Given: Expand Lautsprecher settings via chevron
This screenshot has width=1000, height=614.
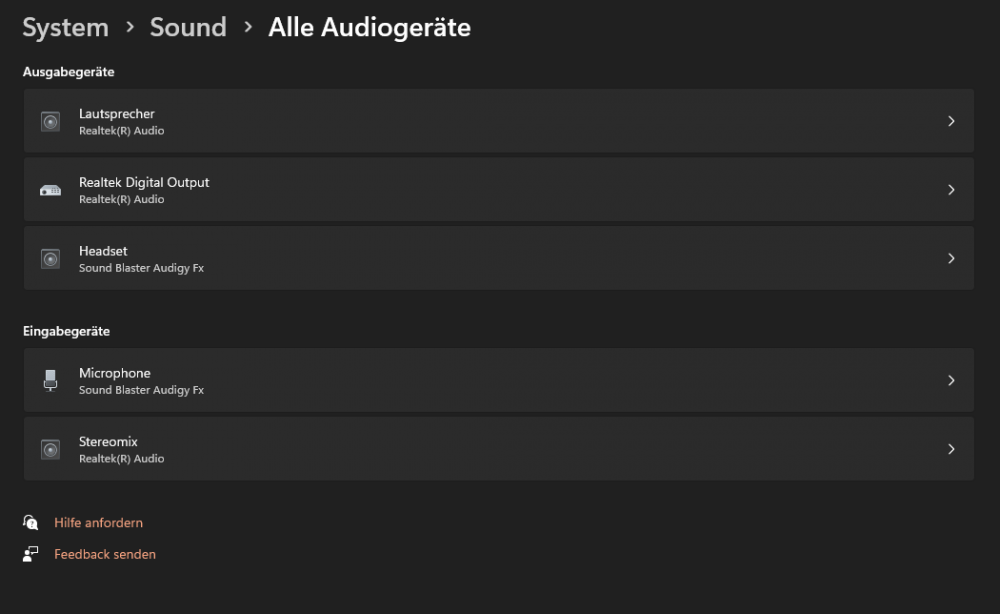Looking at the screenshot, I should point(951,121).
